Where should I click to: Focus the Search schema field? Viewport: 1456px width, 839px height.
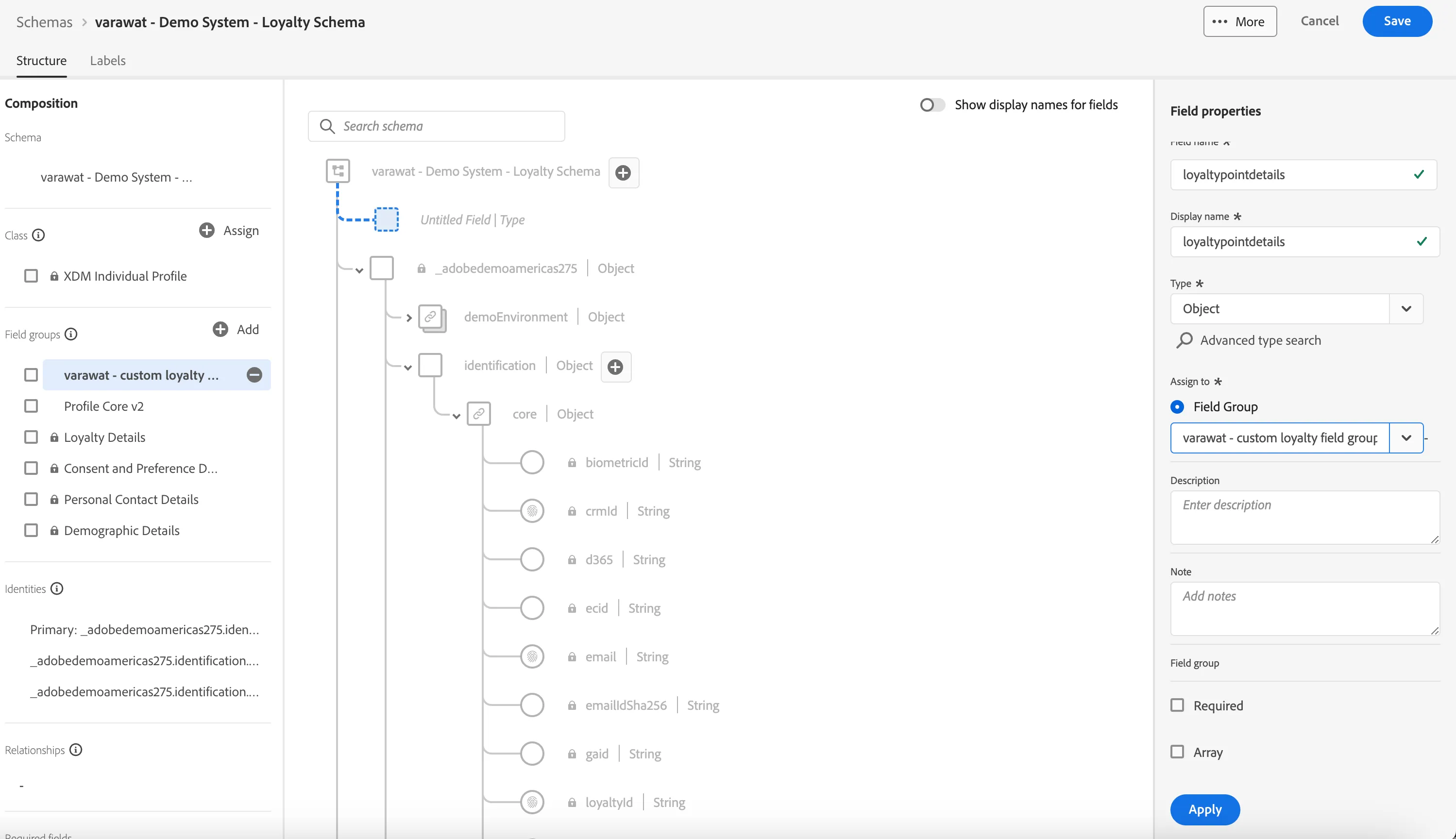[x=436, y=126]
